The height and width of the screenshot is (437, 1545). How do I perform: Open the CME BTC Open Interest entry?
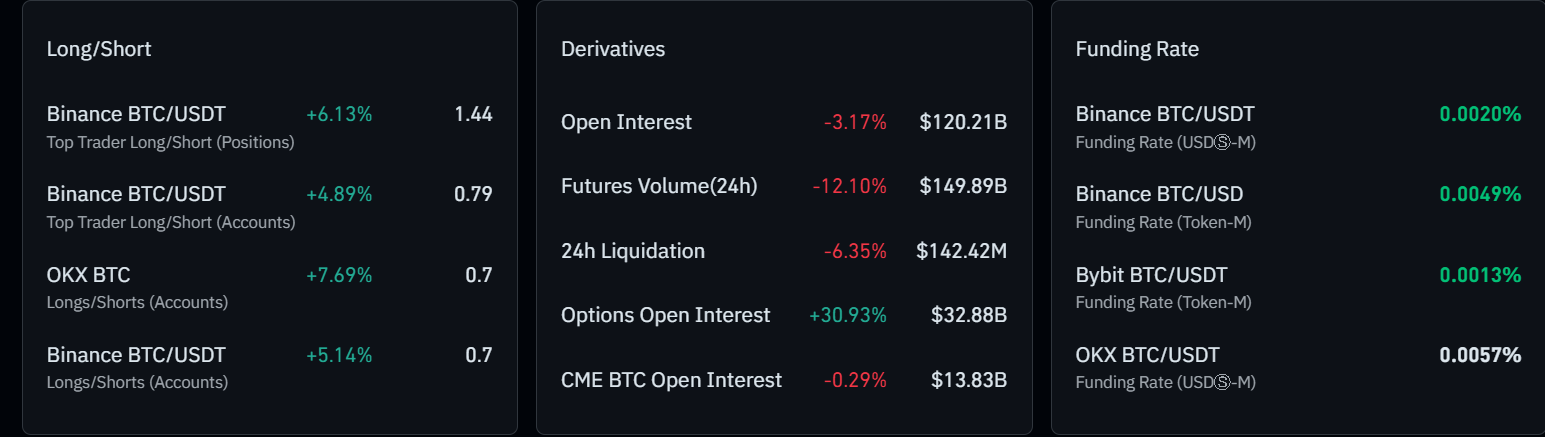672,380
